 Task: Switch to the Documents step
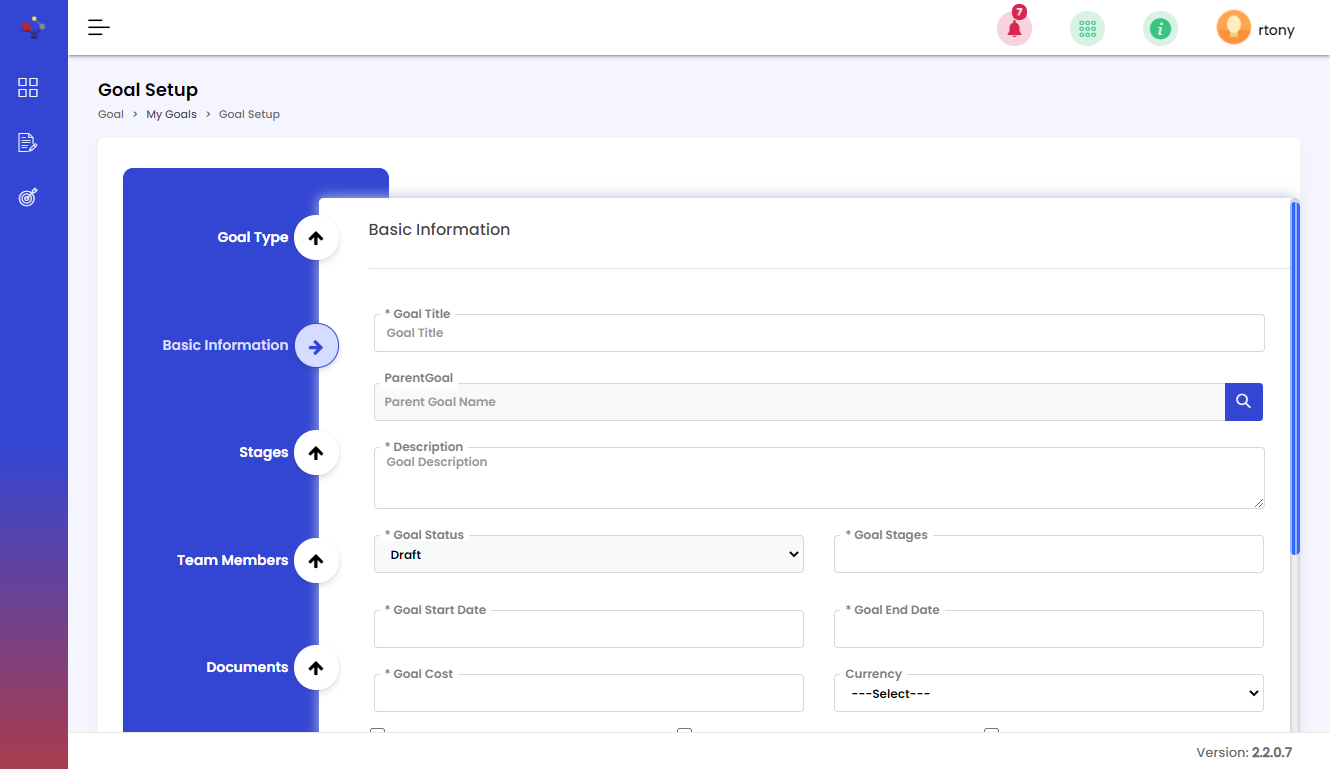coord(316,668)
